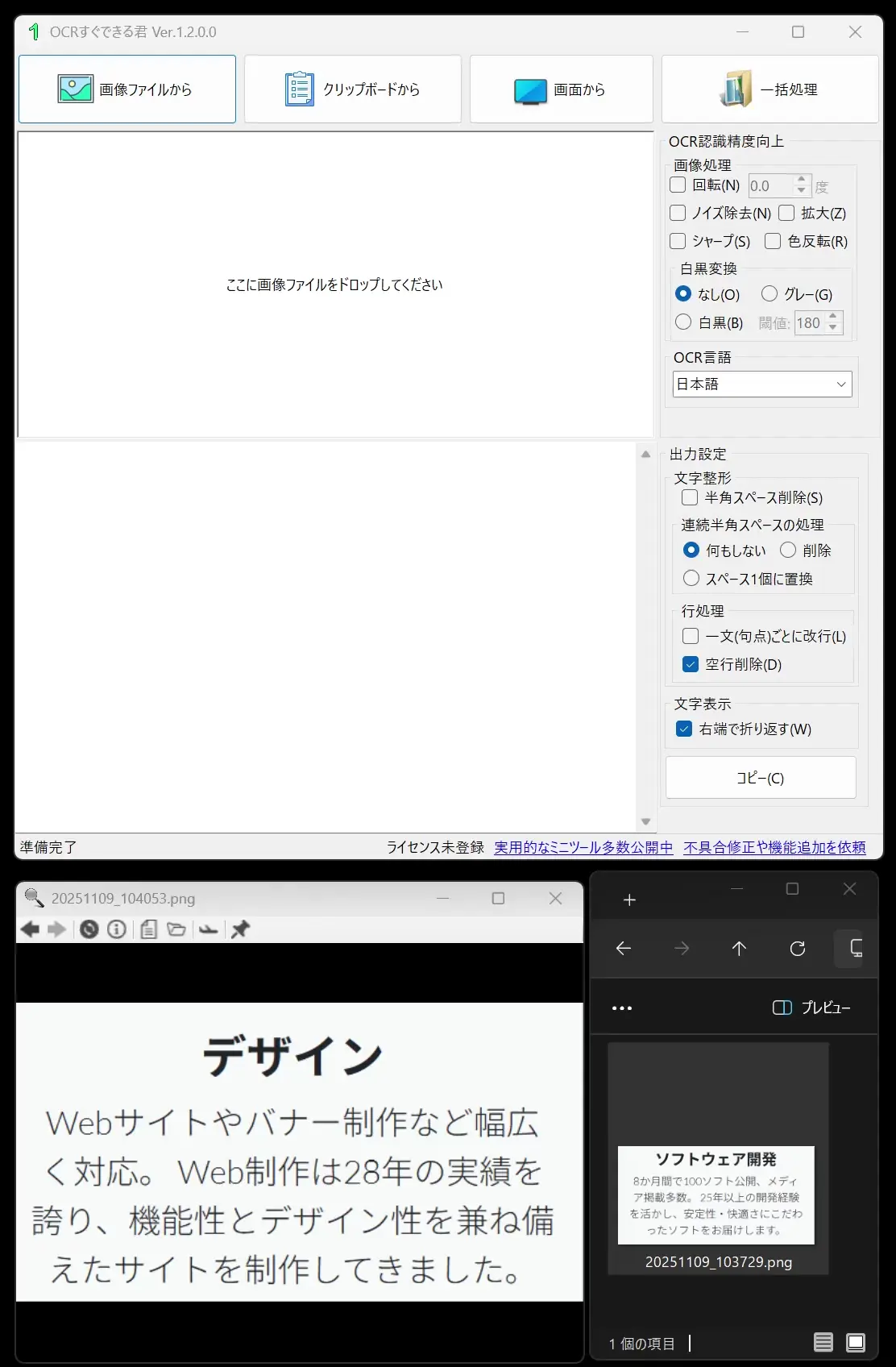The height and width of the screenshot is (1367, 896).
Task: Add a new tab in Explorer window
Action: click(630, 900)
